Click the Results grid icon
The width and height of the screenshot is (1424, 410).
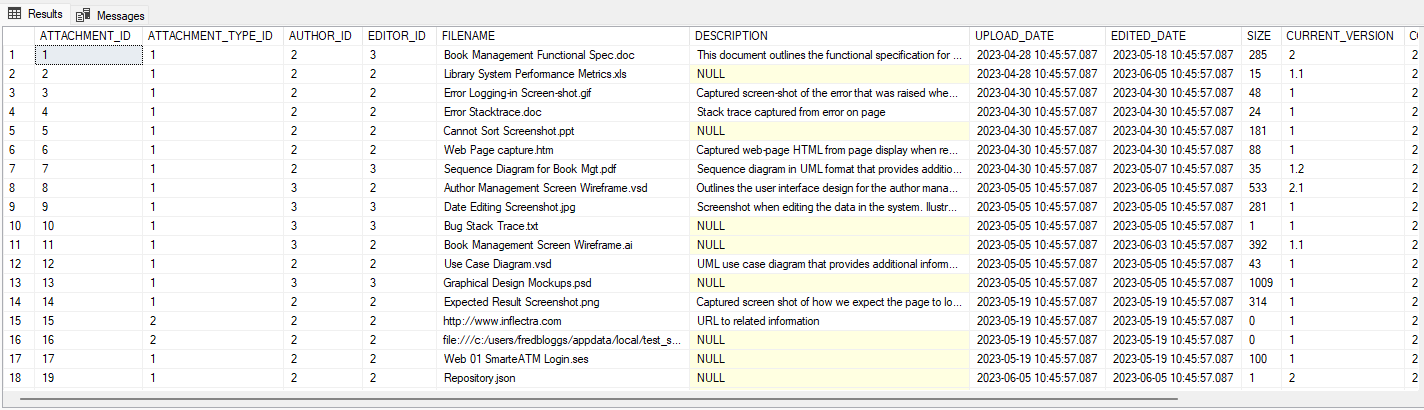15,14
